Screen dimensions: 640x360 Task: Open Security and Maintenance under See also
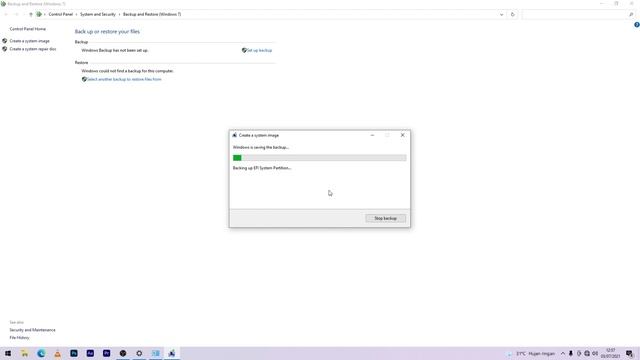tap(32, 330)
